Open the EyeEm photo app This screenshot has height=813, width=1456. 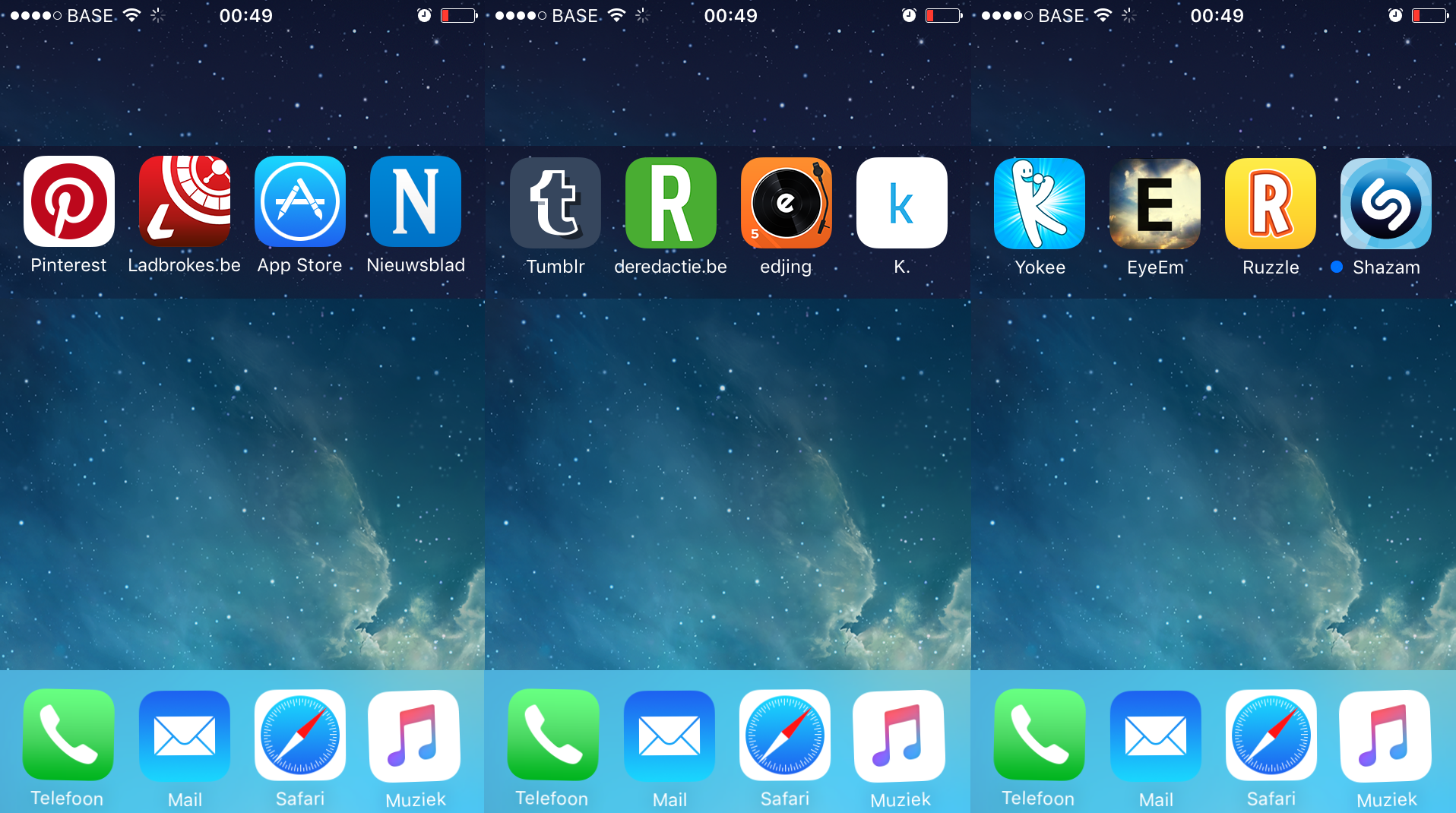[x=1155, y=204]
